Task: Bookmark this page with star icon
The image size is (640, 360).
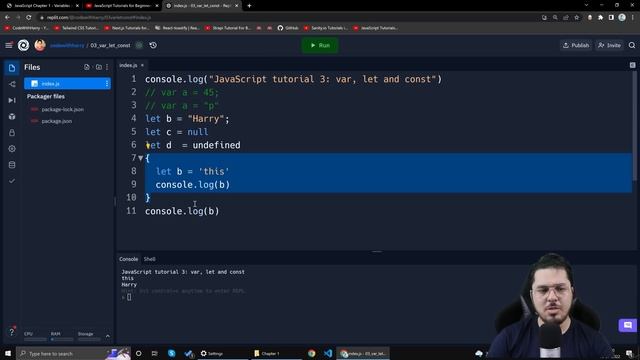Action: point(577,18)
